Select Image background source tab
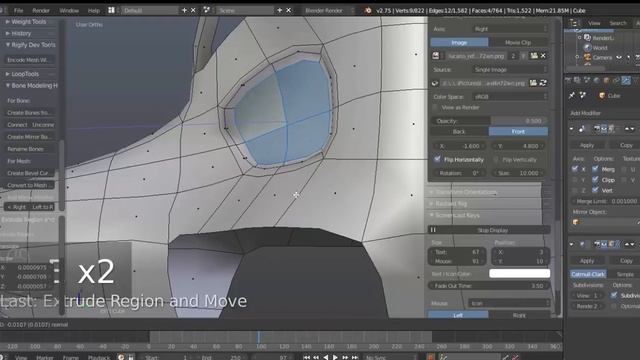The height and width of the screenshot is (360, 640). [459, 42]
